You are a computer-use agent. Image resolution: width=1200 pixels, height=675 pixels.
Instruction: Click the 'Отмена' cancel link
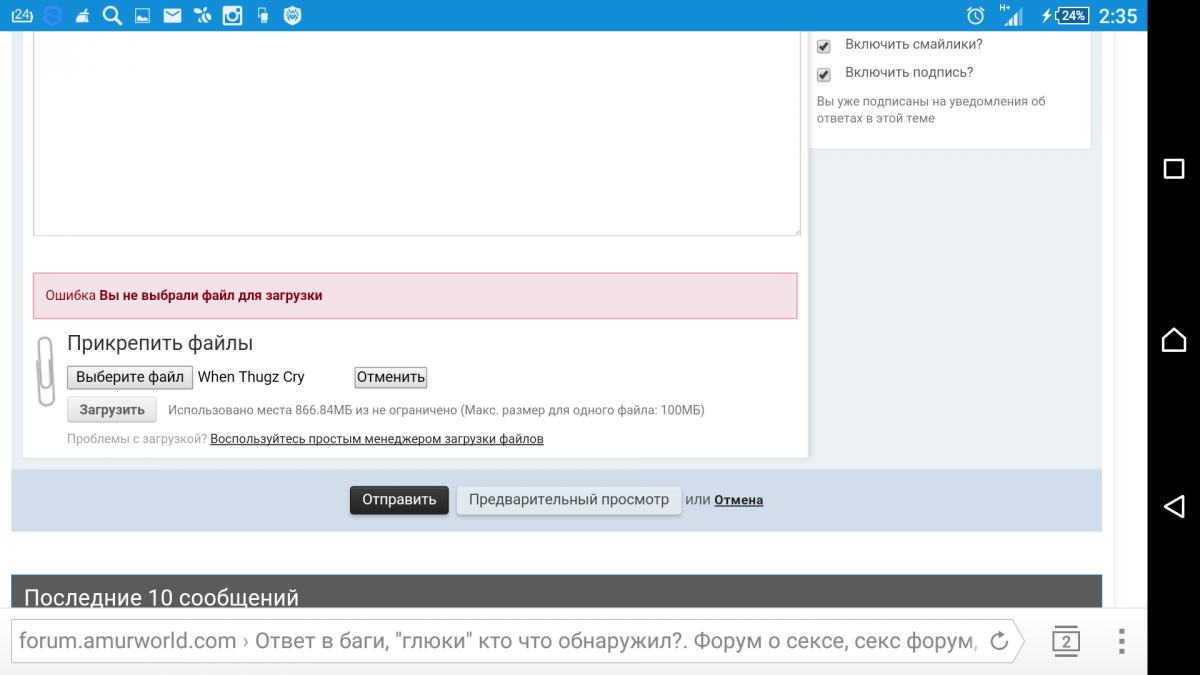coord(738,500)
